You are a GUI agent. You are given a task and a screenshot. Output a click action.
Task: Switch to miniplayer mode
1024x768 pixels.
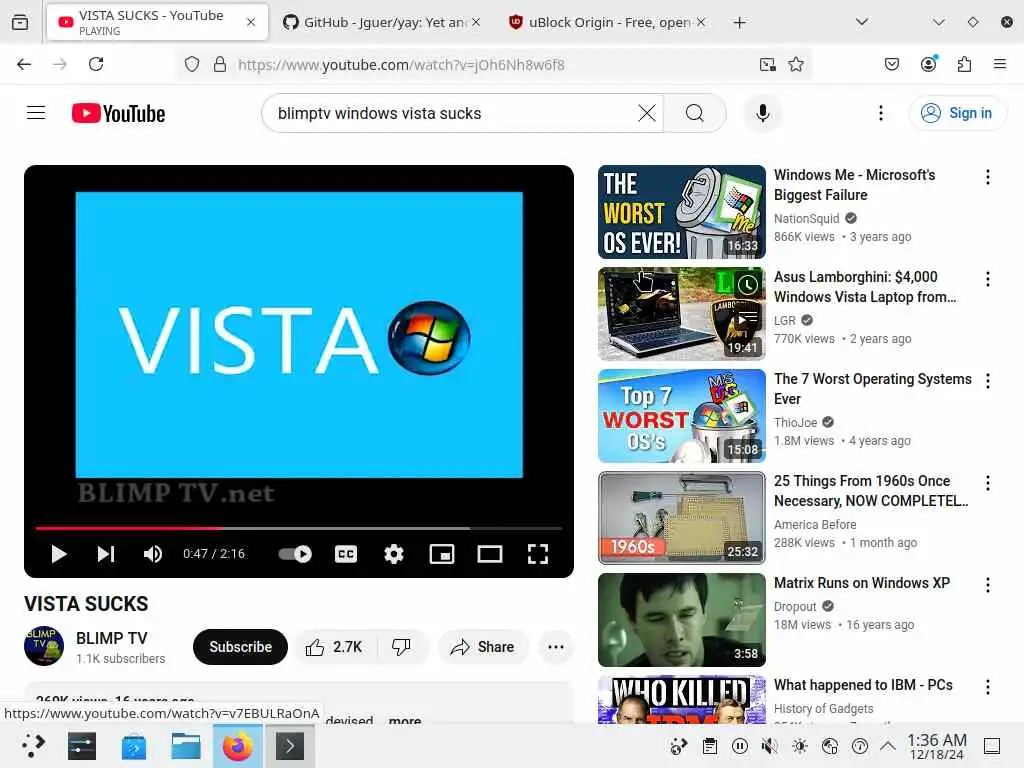pyautogui.click(x=441, y=554)
